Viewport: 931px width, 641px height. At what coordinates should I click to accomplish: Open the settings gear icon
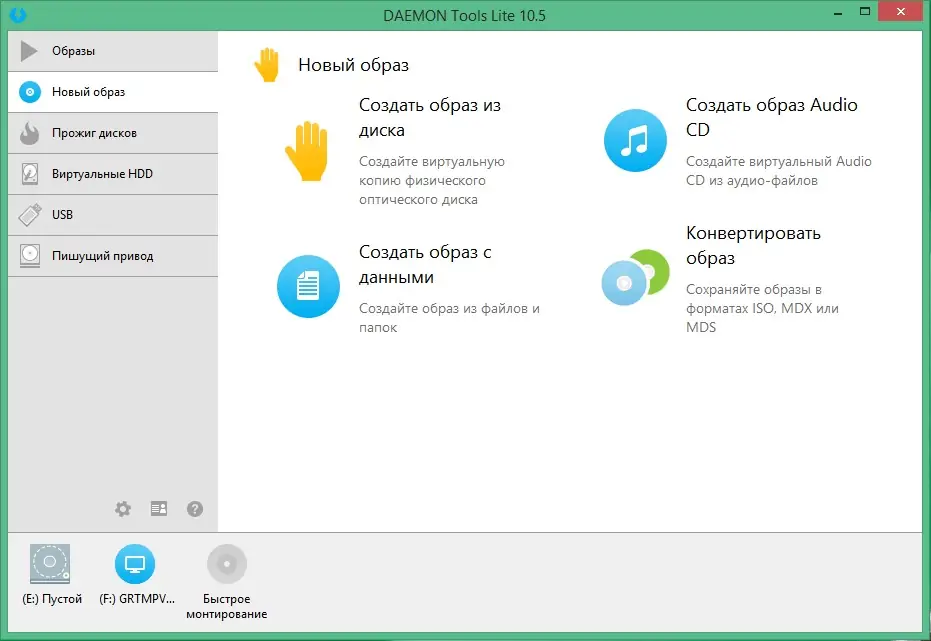coord(122,509)
